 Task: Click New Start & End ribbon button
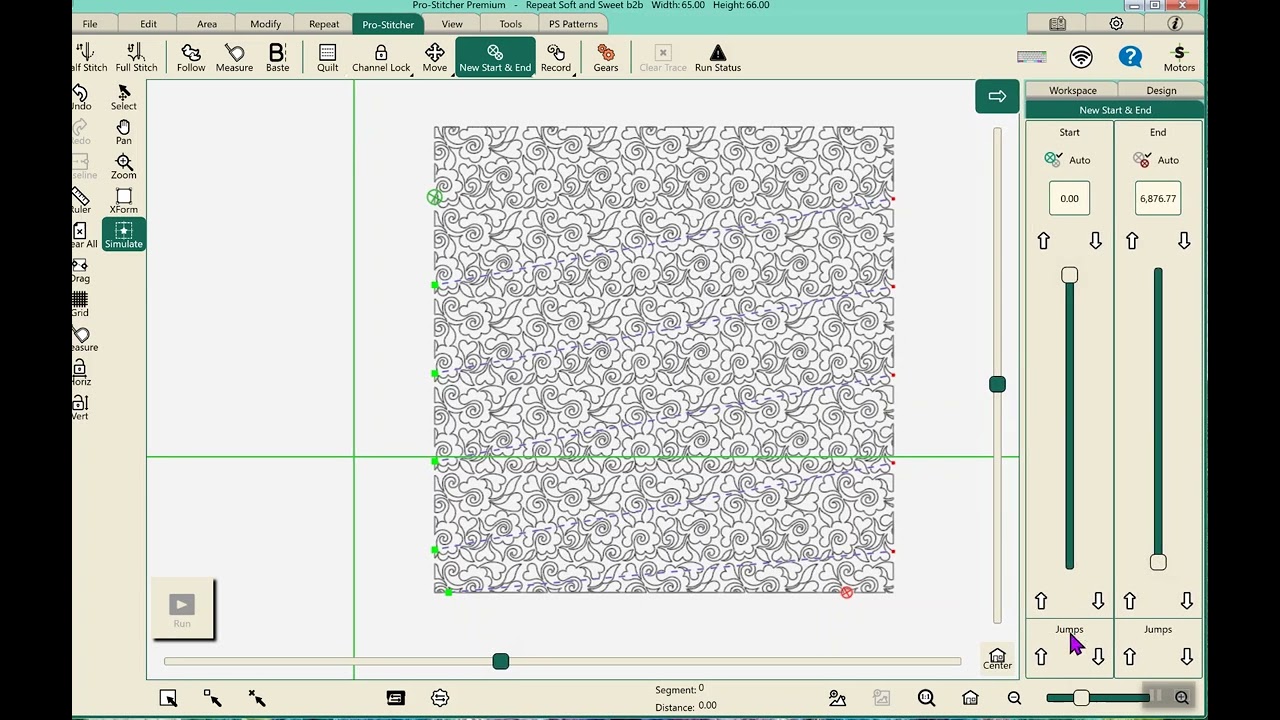(495, 58)
